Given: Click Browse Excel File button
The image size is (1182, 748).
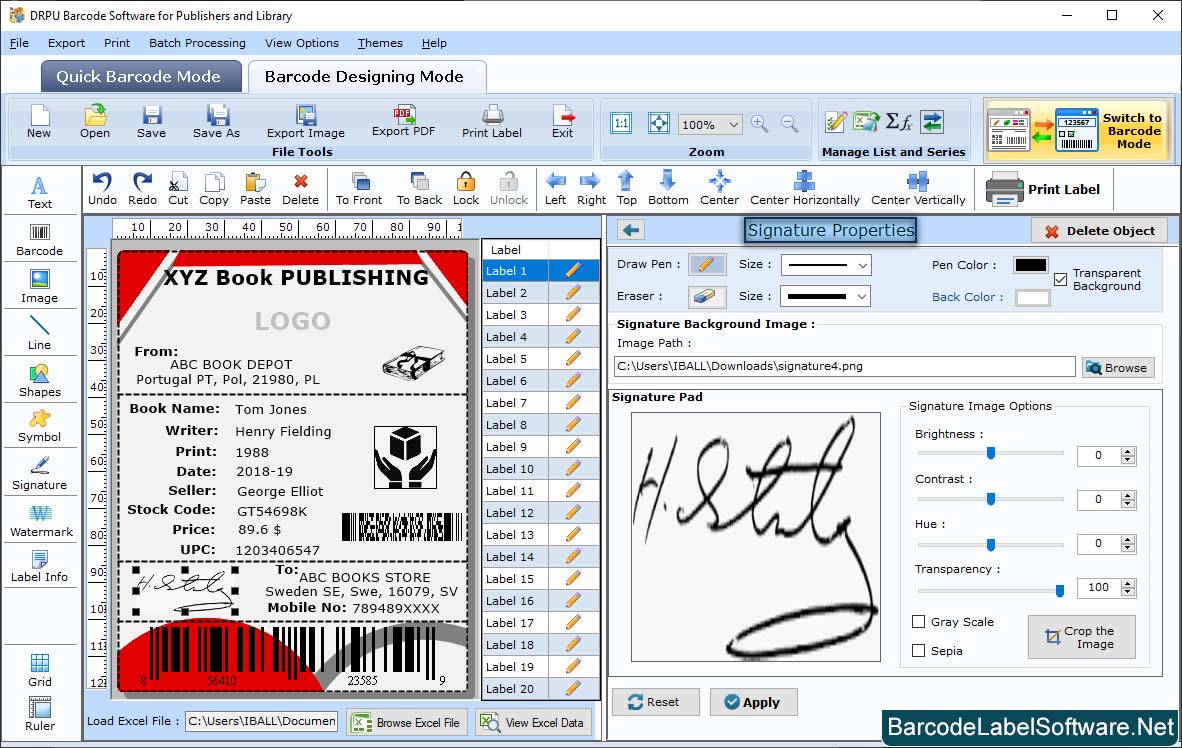Looking at the screenshot, I should tap(407, 722).
